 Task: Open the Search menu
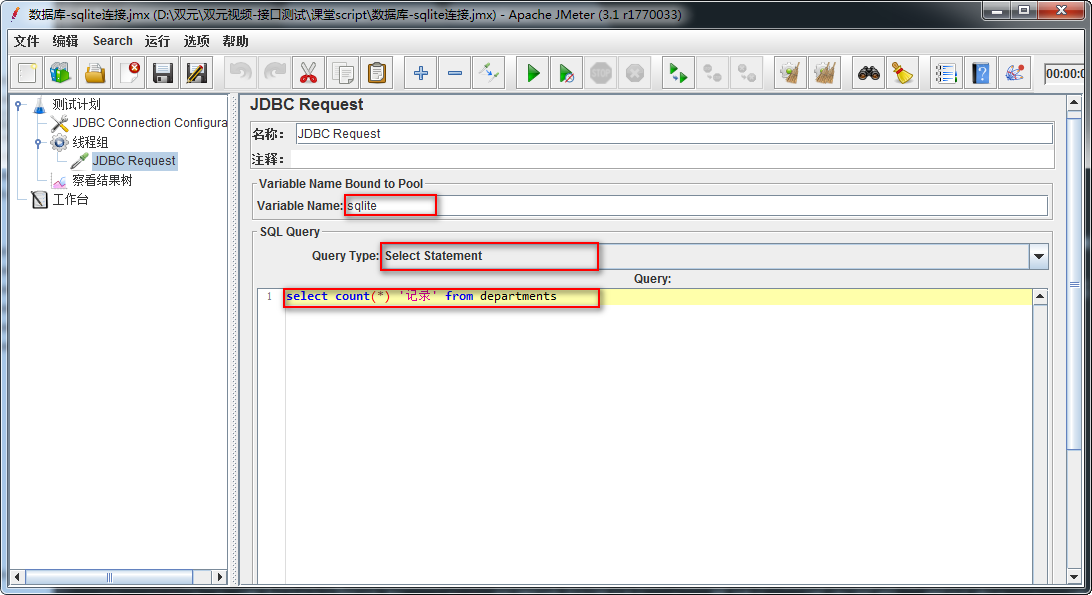click(x=112, y=41)
